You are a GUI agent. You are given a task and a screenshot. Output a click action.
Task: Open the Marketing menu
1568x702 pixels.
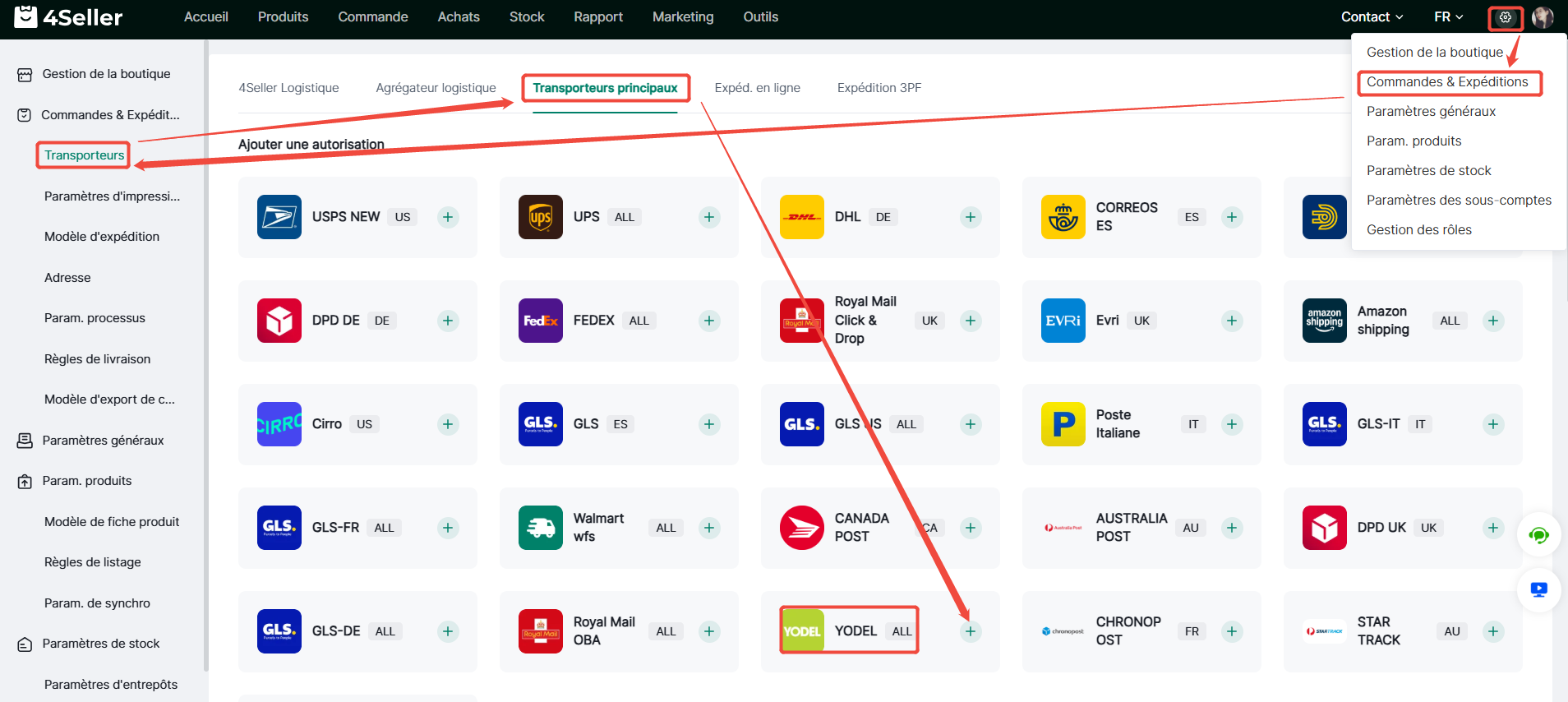tap(683, 16)
